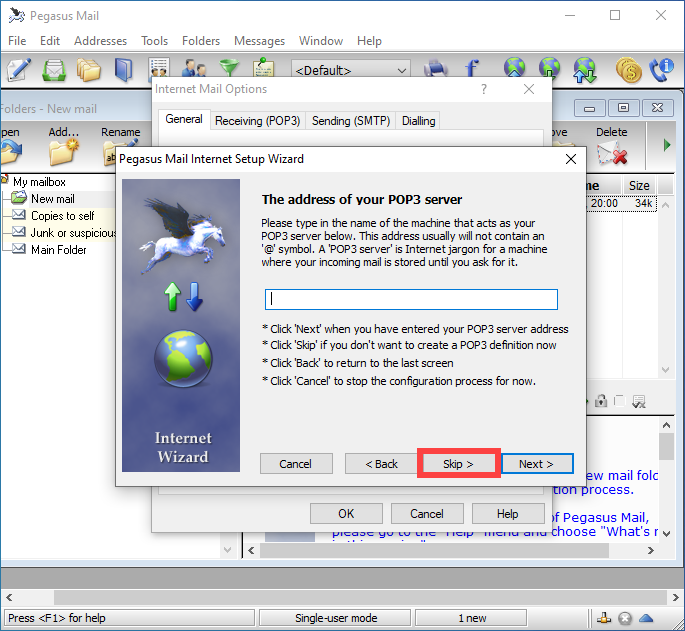
Task: Click the POP3 server address text field
Action: tap(411, 299)
